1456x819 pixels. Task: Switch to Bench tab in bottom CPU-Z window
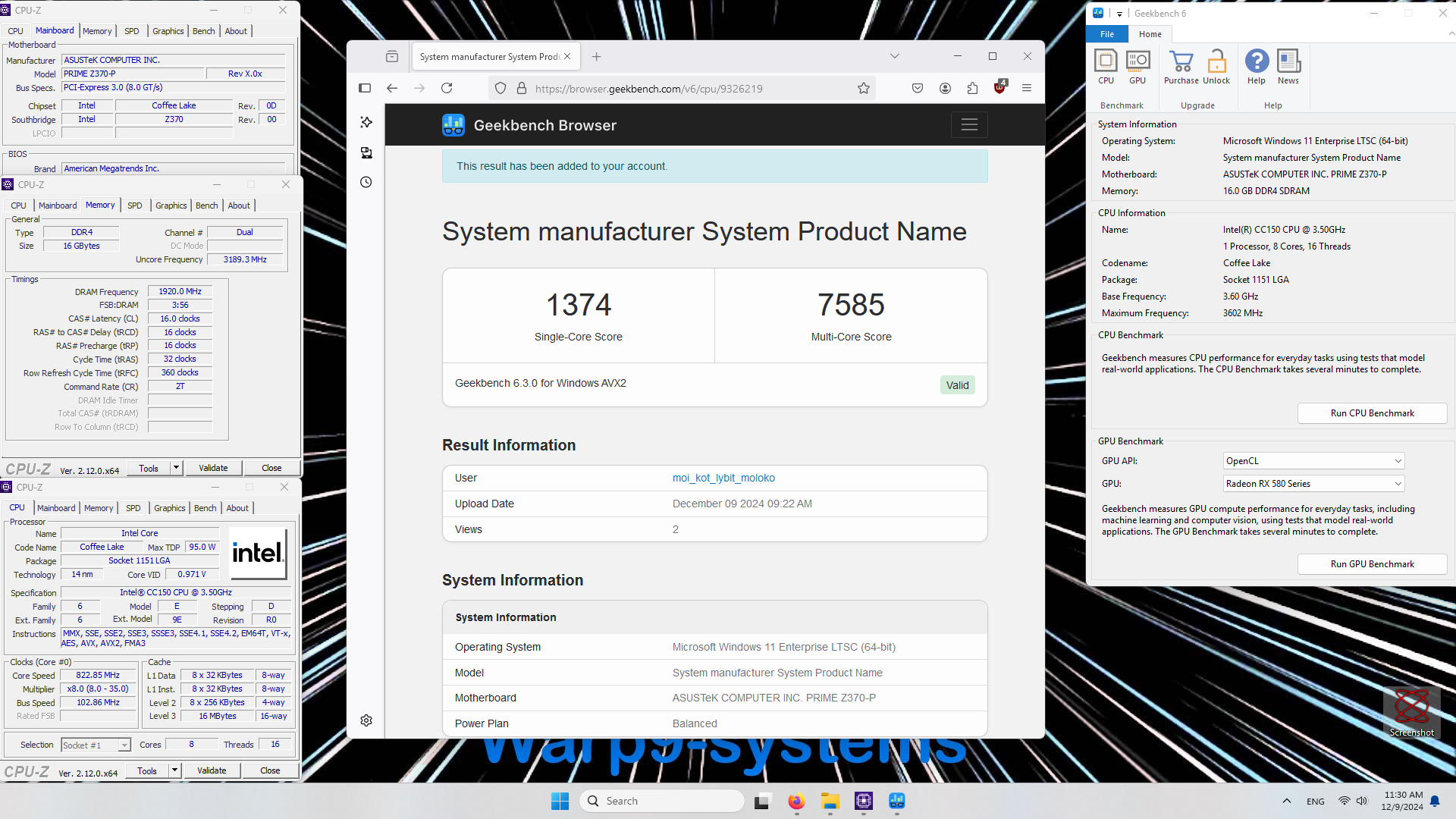(x=205, y=508)
